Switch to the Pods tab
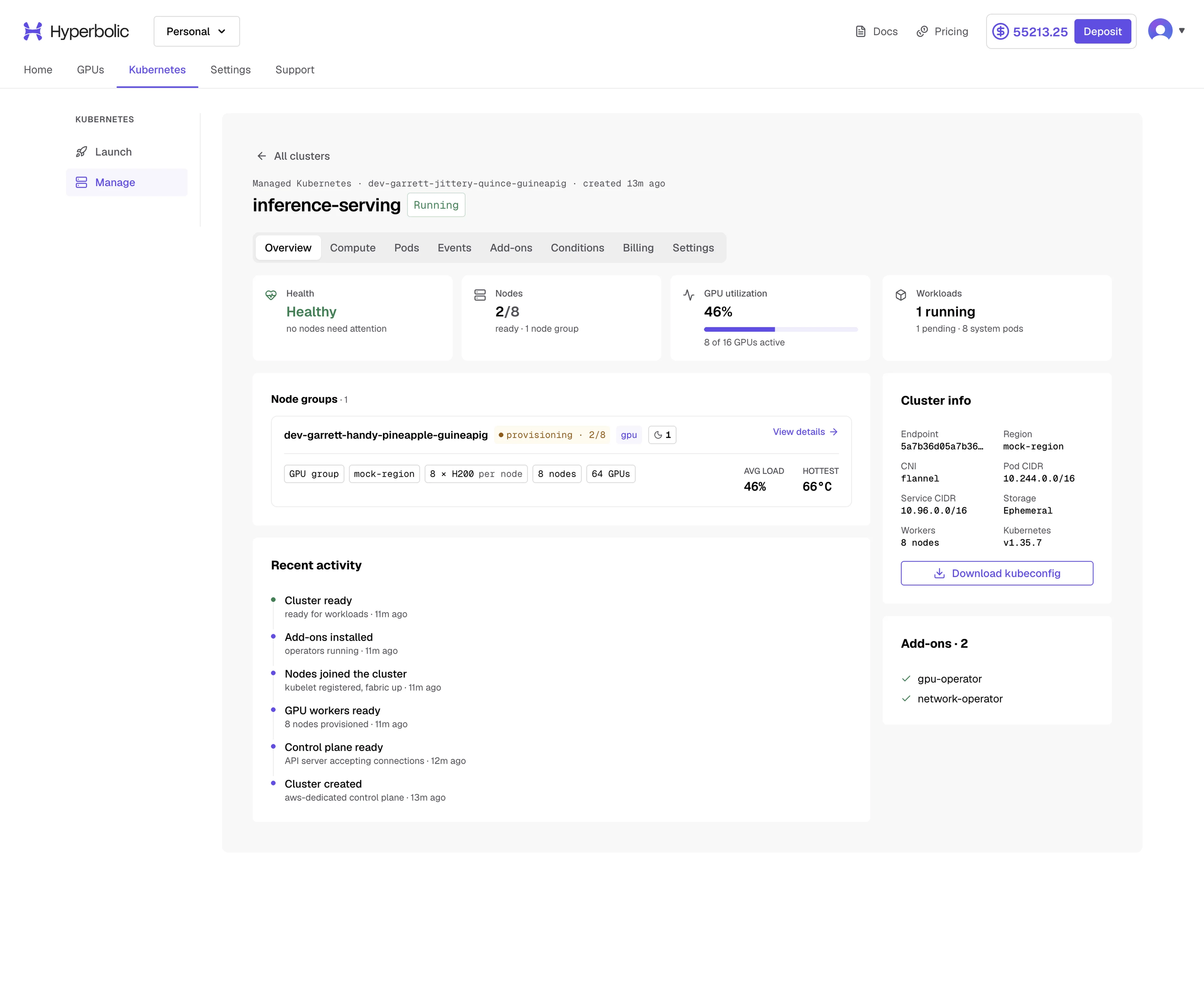Viewport: 1204px width, 989px height. 406,248
